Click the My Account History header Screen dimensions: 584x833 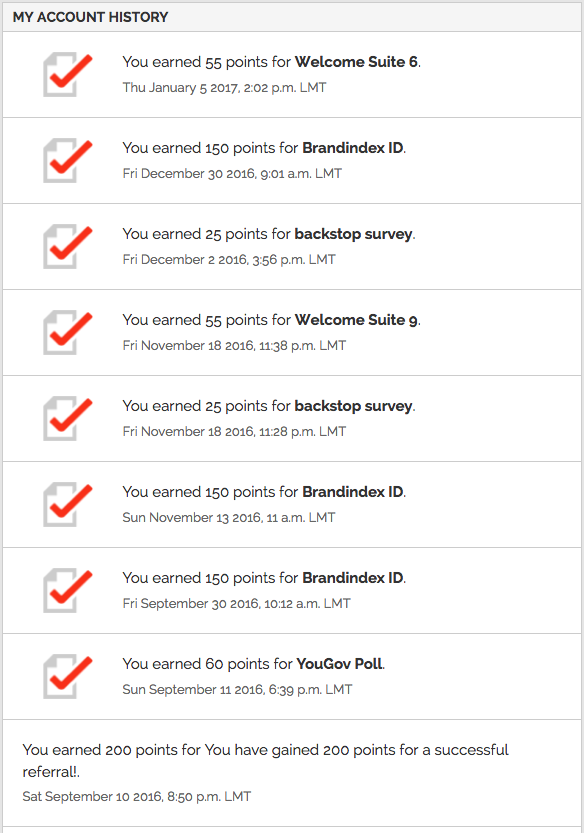pos(90,17)
